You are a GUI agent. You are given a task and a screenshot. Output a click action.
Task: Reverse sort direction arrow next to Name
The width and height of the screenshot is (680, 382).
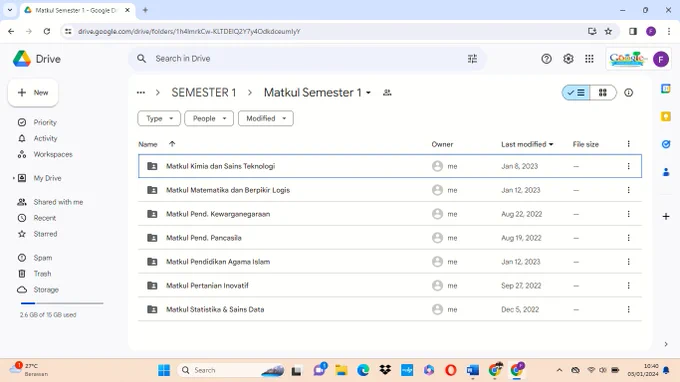(x=172, y=144)
